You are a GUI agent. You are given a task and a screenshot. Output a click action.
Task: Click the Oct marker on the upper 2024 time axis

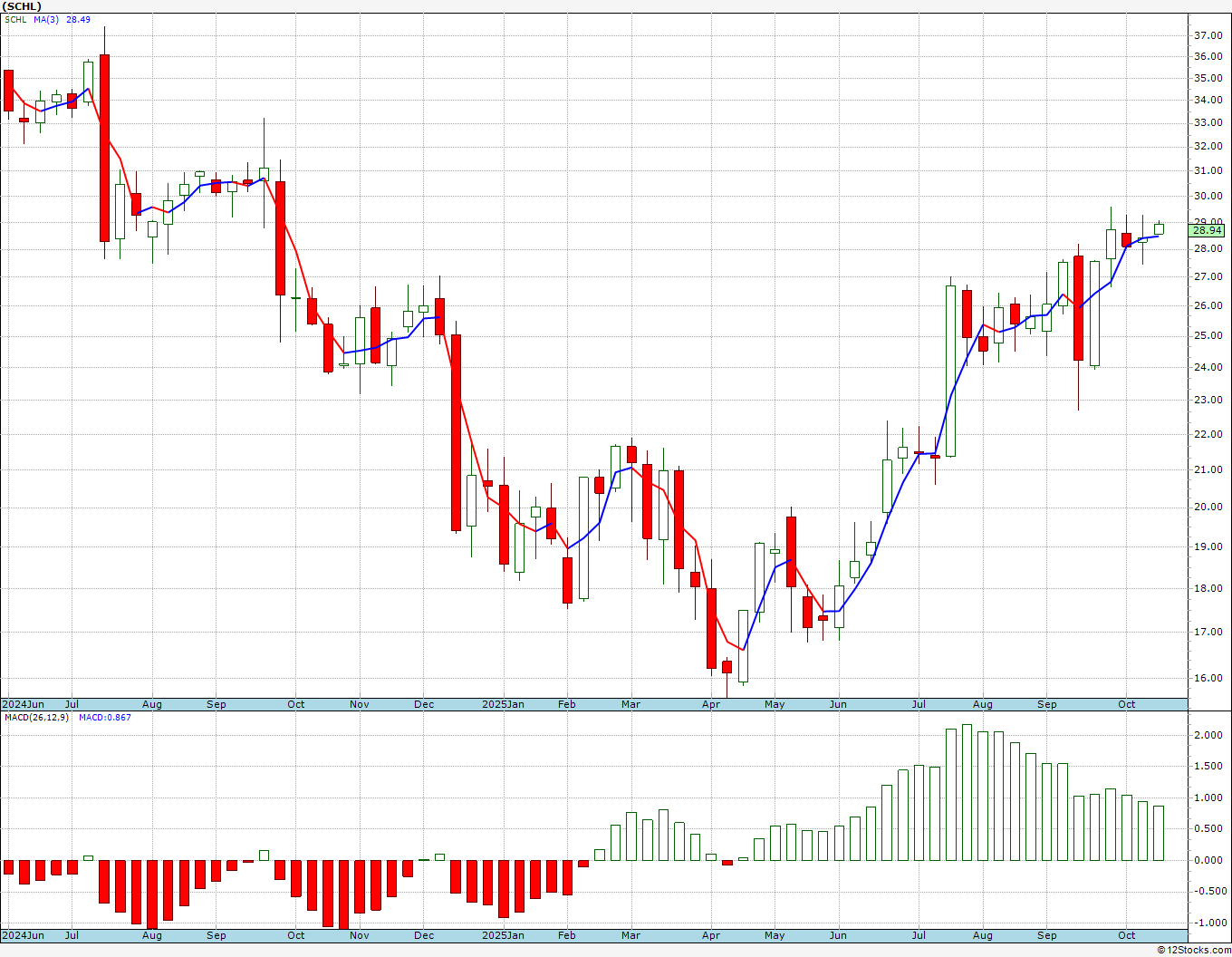[x=295, y=704]
